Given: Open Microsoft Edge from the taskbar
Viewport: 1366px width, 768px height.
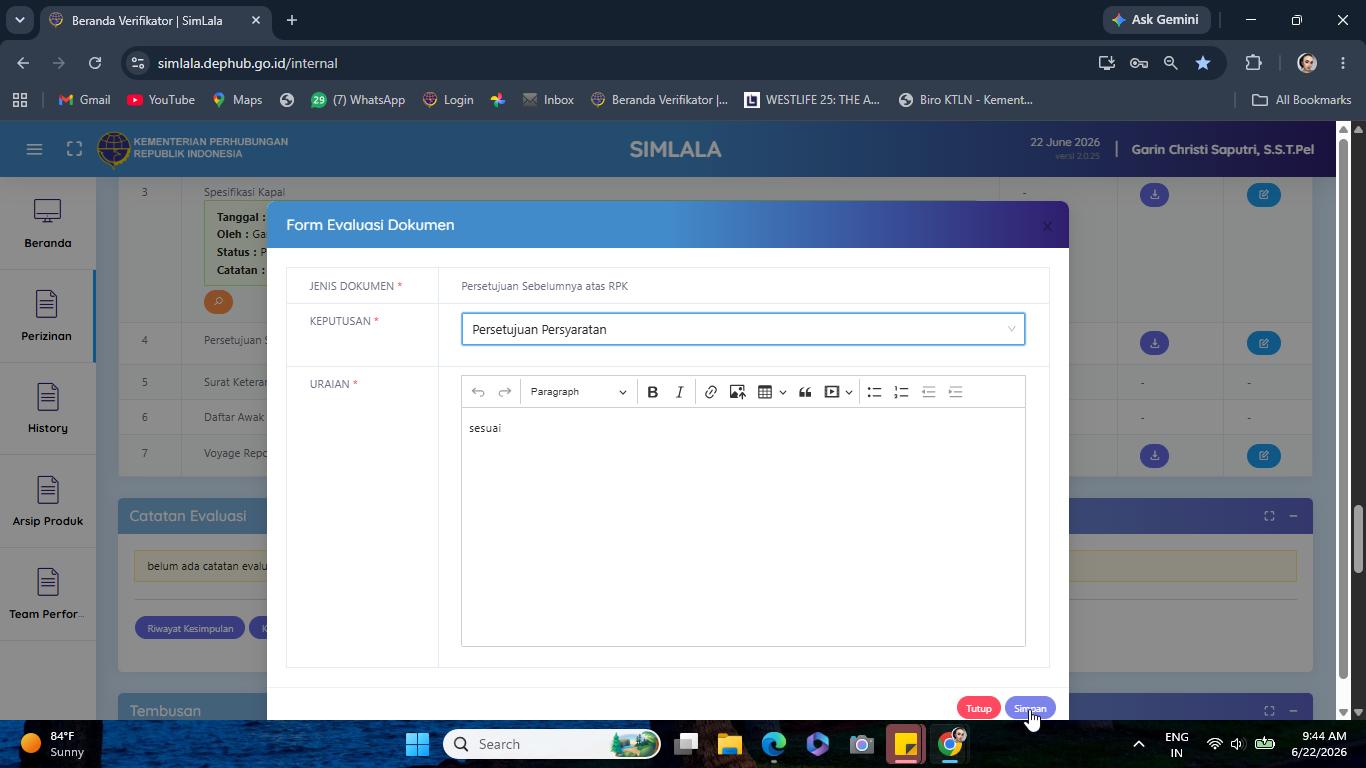Looking at the screenshot, I should click(x=774, y=744).
